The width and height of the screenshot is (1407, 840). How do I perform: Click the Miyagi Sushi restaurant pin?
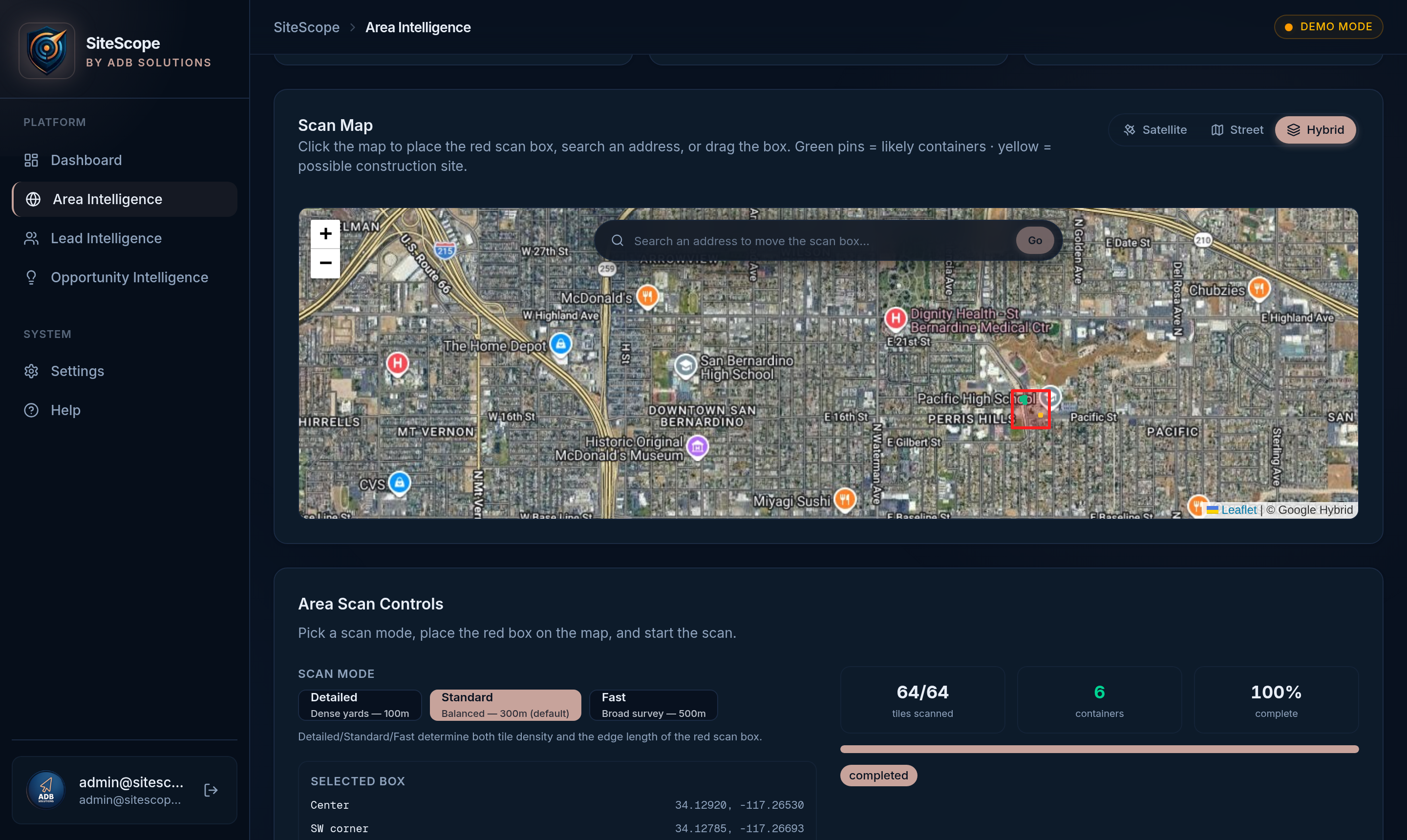[x=845, y=500]
